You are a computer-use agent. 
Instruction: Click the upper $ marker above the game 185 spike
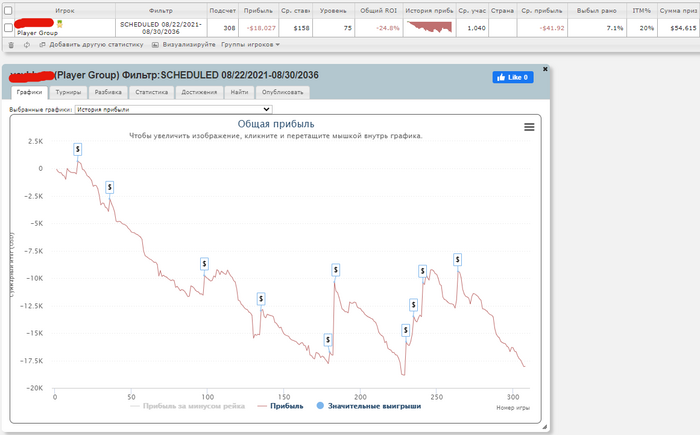tap(336, 270)
